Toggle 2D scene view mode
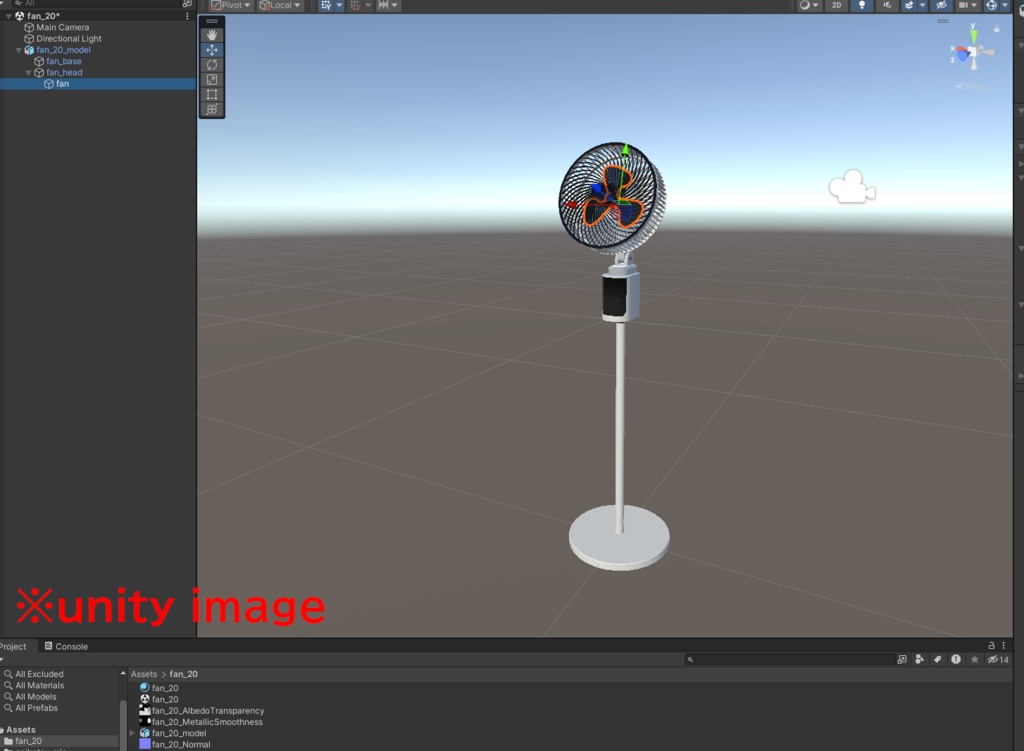Viewport: 1024px width, 751px height. point(837,5)
